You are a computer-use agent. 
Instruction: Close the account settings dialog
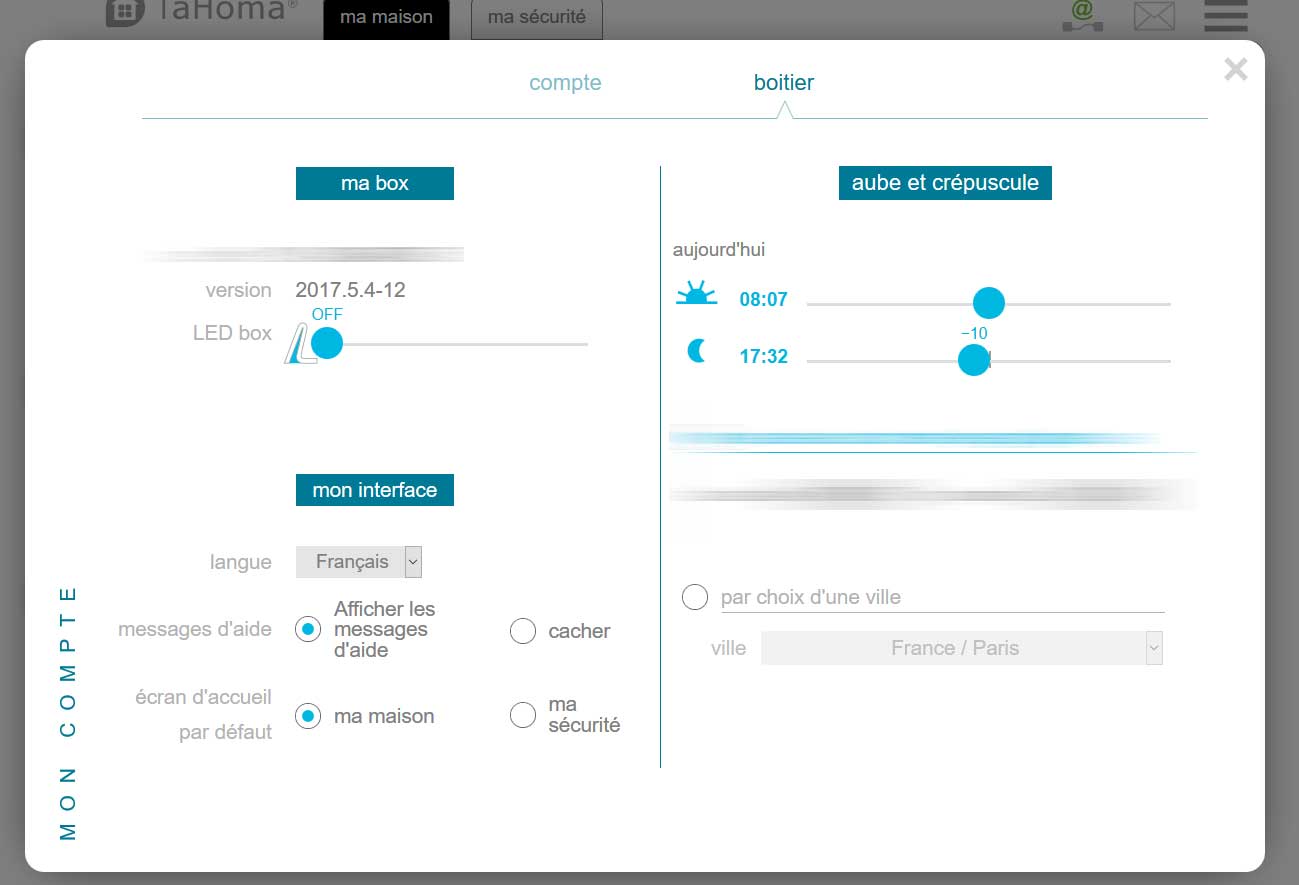1235,69
